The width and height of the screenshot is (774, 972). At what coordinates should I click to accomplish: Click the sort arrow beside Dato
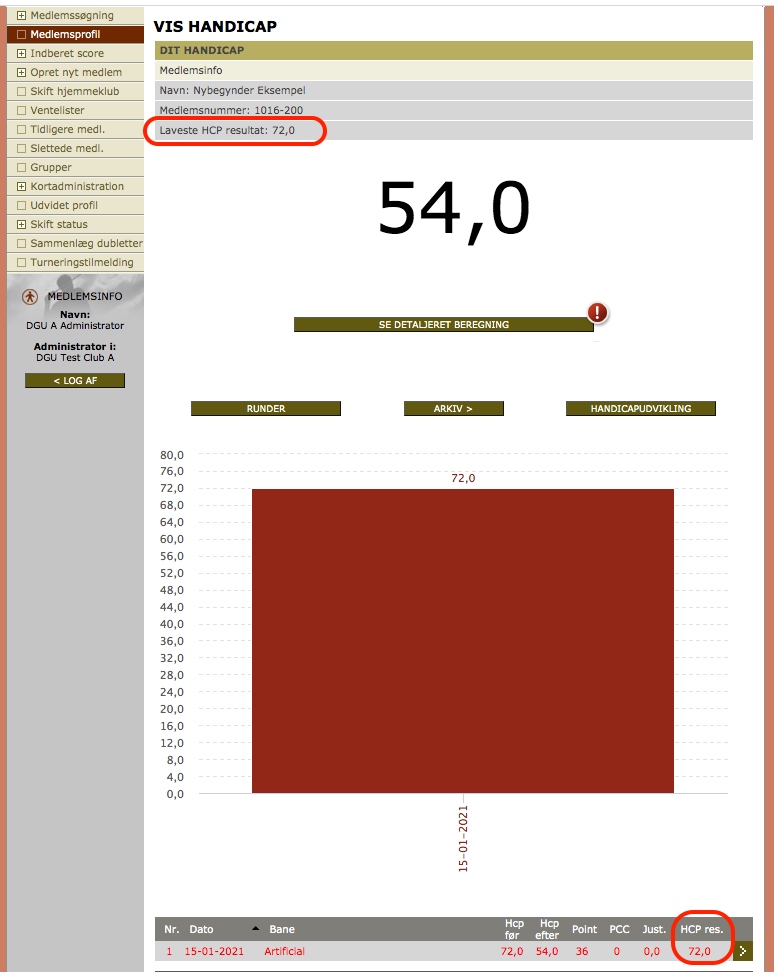254,929
